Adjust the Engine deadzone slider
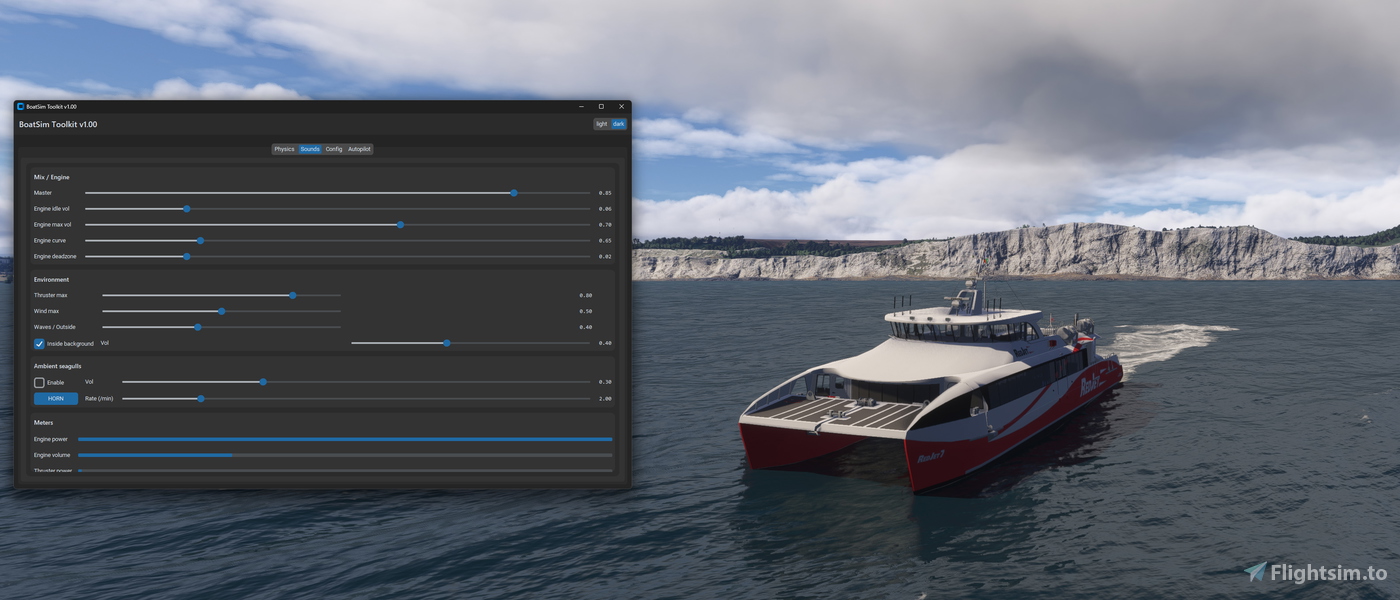Screen dimensions: 1400x600 point(186,256)
